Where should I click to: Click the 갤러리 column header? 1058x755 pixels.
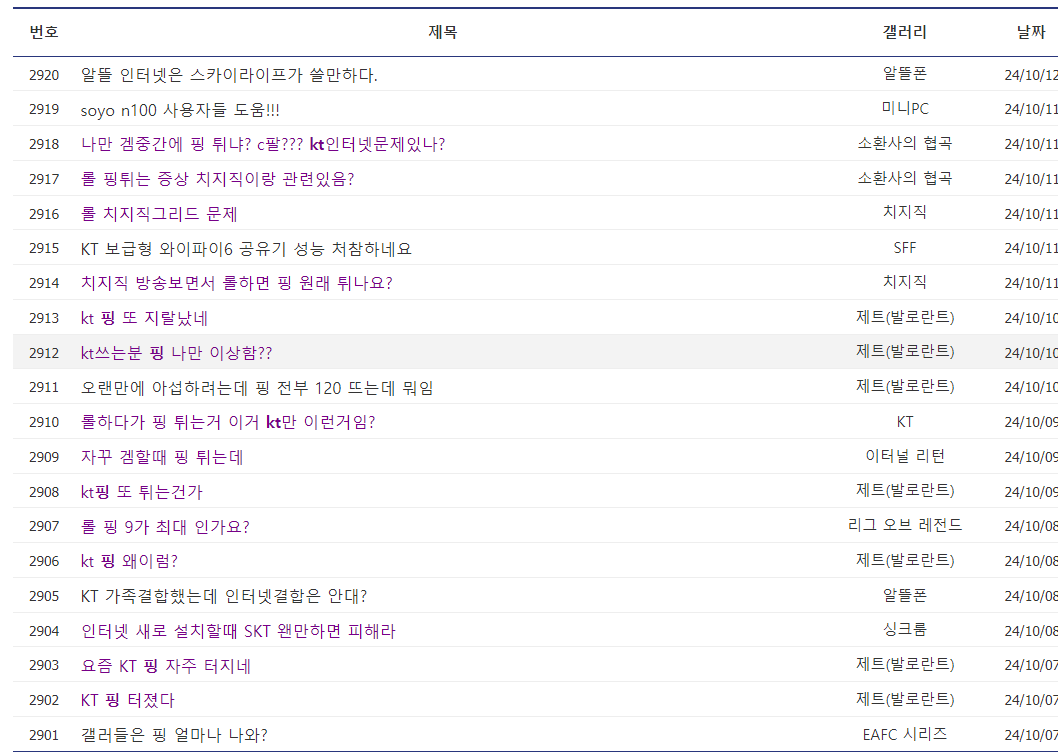(x=905, y=32)
